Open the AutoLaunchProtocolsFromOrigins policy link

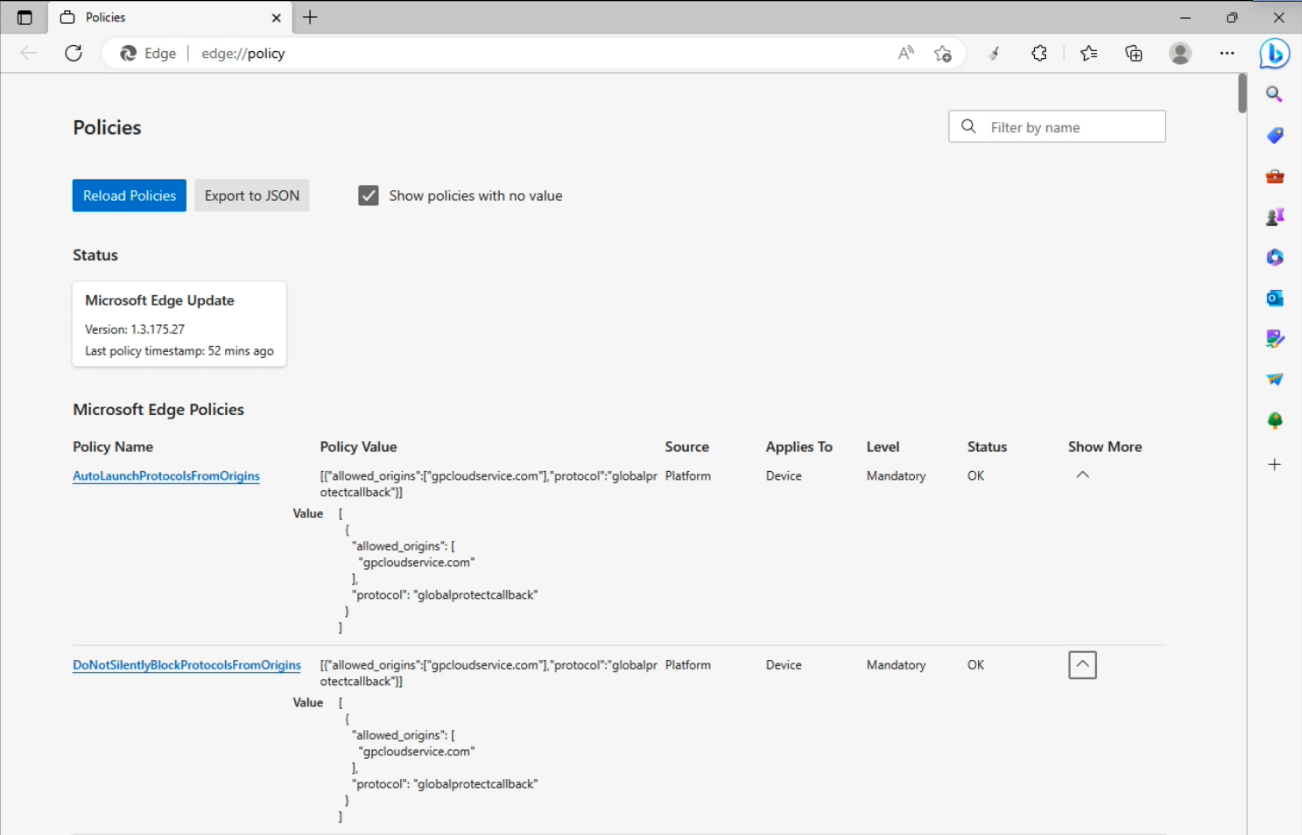(x=166, y=477)
